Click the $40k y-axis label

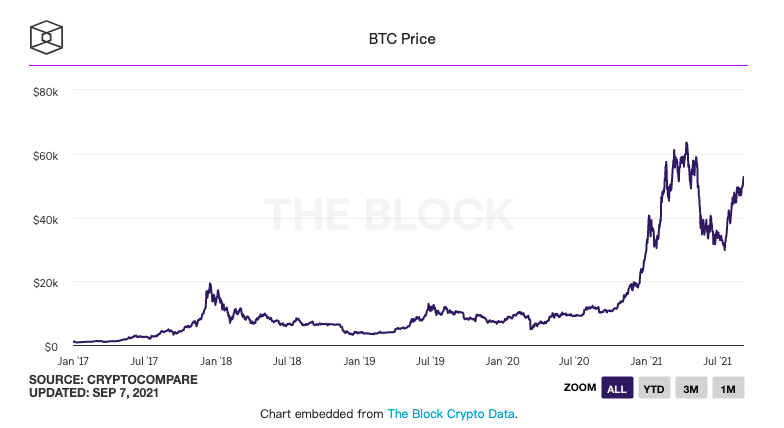(x=46, y=219)
